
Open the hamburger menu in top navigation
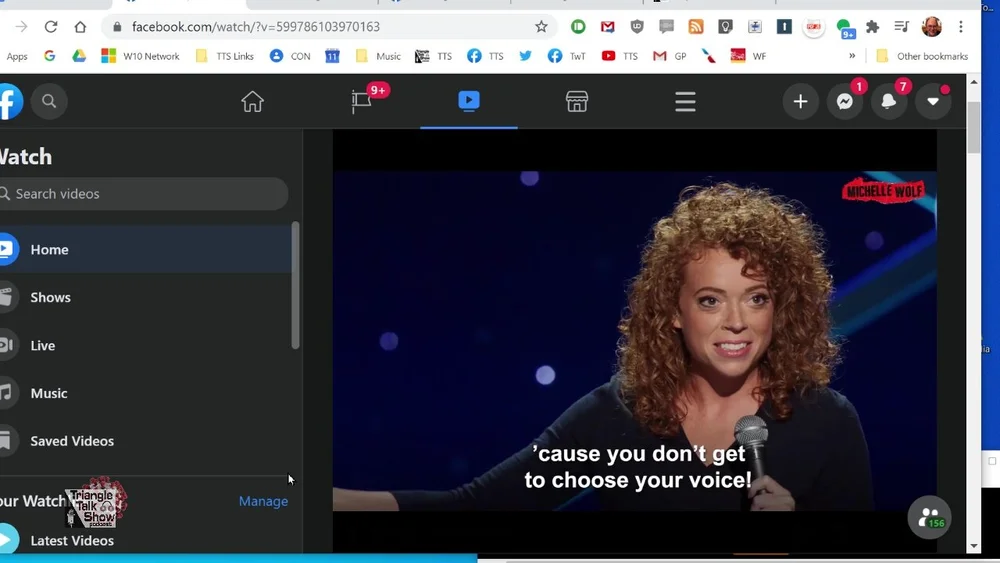coord(686,101)
